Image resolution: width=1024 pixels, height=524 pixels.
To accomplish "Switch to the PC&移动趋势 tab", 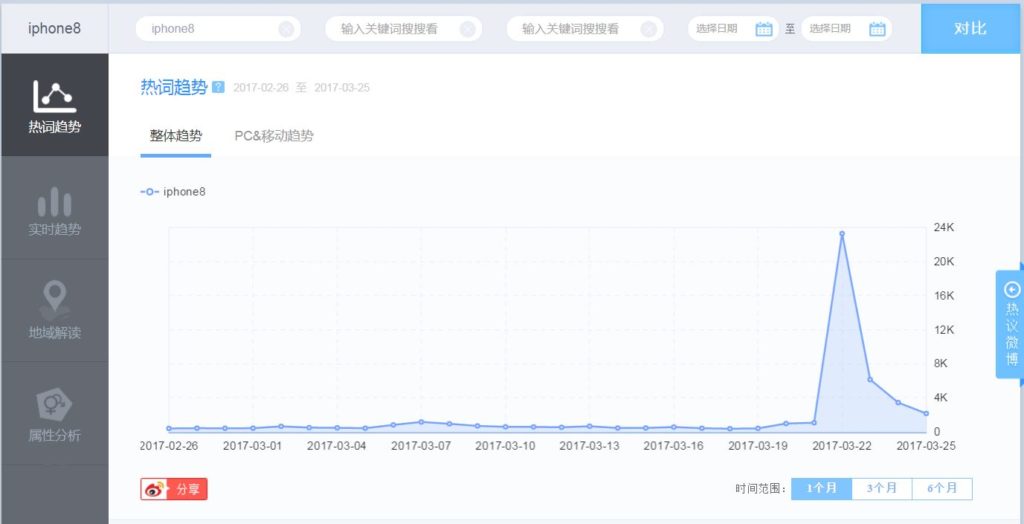I will click(274, 136).
